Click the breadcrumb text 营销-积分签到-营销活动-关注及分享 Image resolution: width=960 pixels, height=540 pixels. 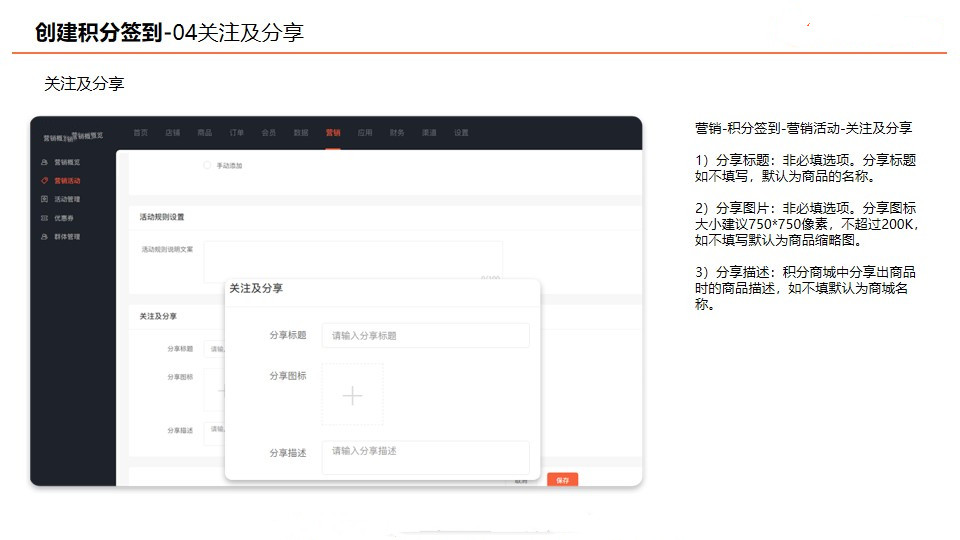(803, 128)
